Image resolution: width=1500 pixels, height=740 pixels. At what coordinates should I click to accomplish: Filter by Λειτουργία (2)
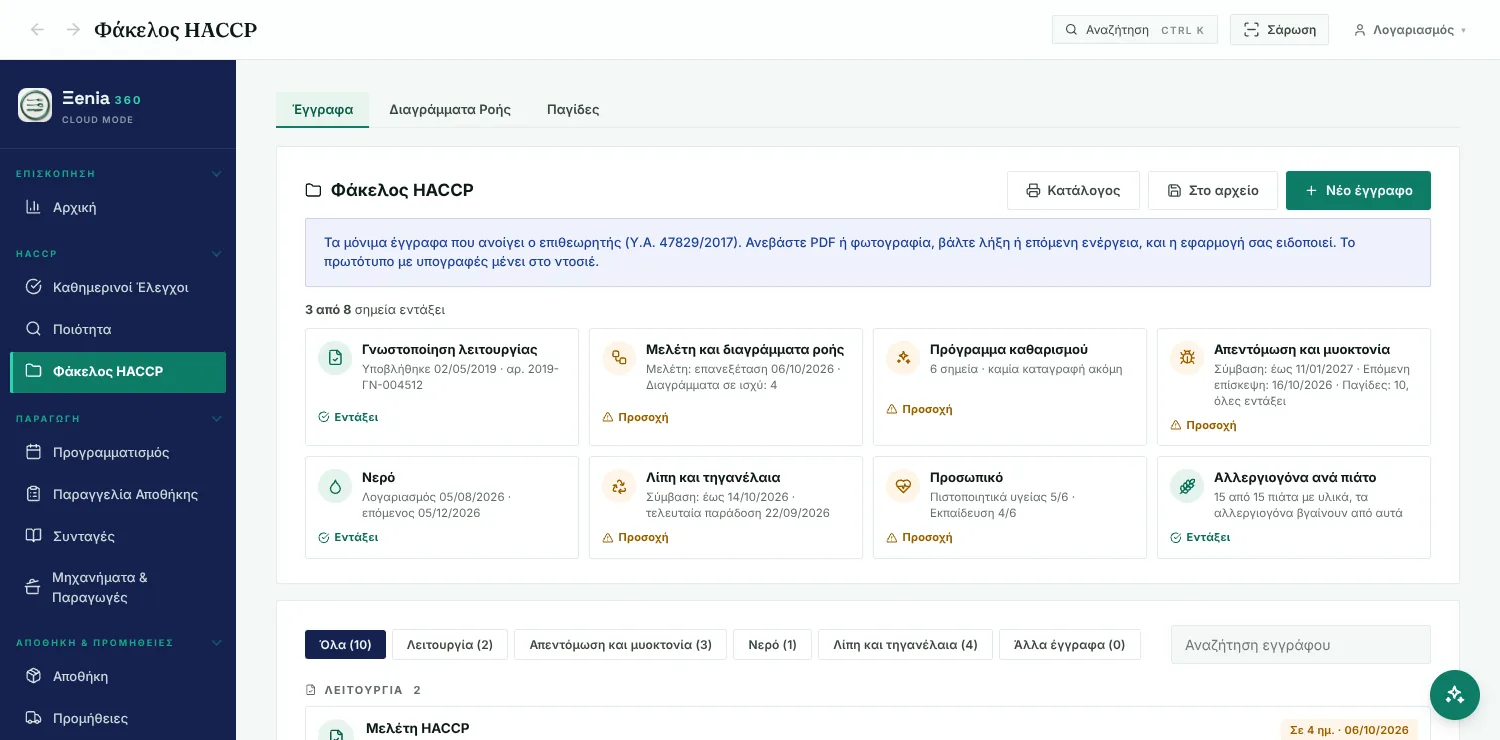pyautogui.click(x=450, y=645)
